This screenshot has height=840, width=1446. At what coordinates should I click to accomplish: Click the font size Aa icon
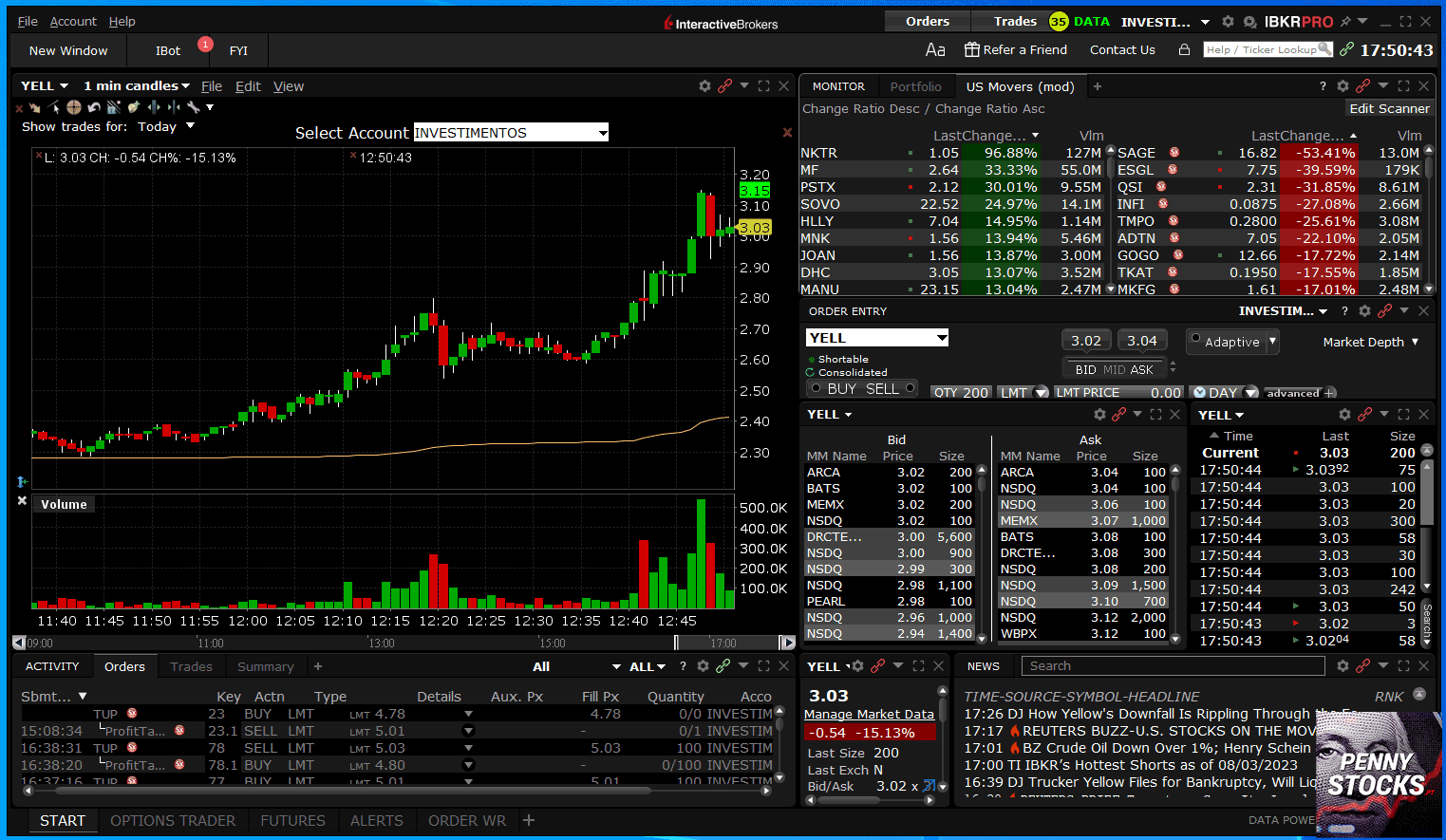click(x=935, y=49)
